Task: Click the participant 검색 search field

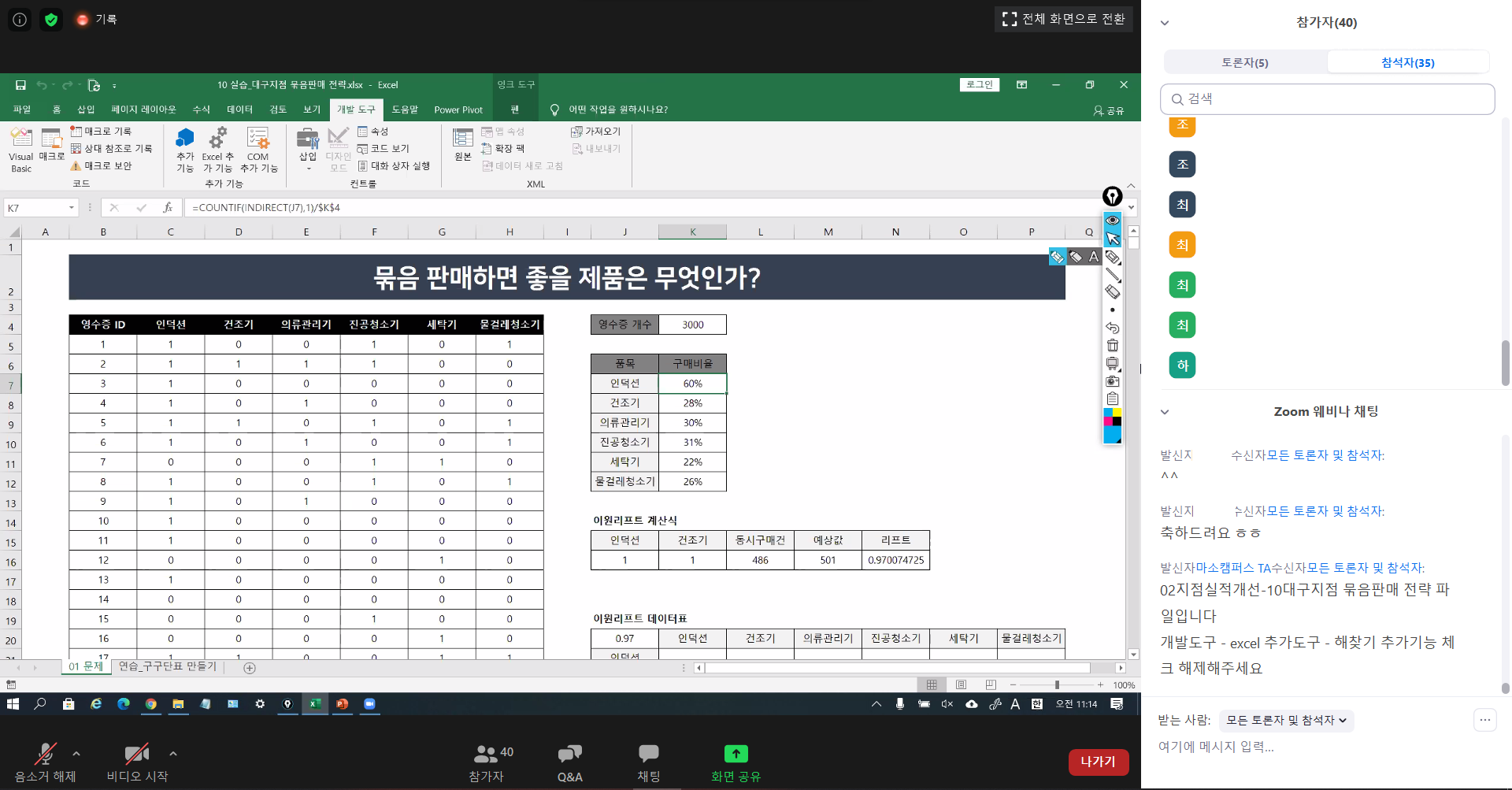Action: click(x=1327, y=99)
